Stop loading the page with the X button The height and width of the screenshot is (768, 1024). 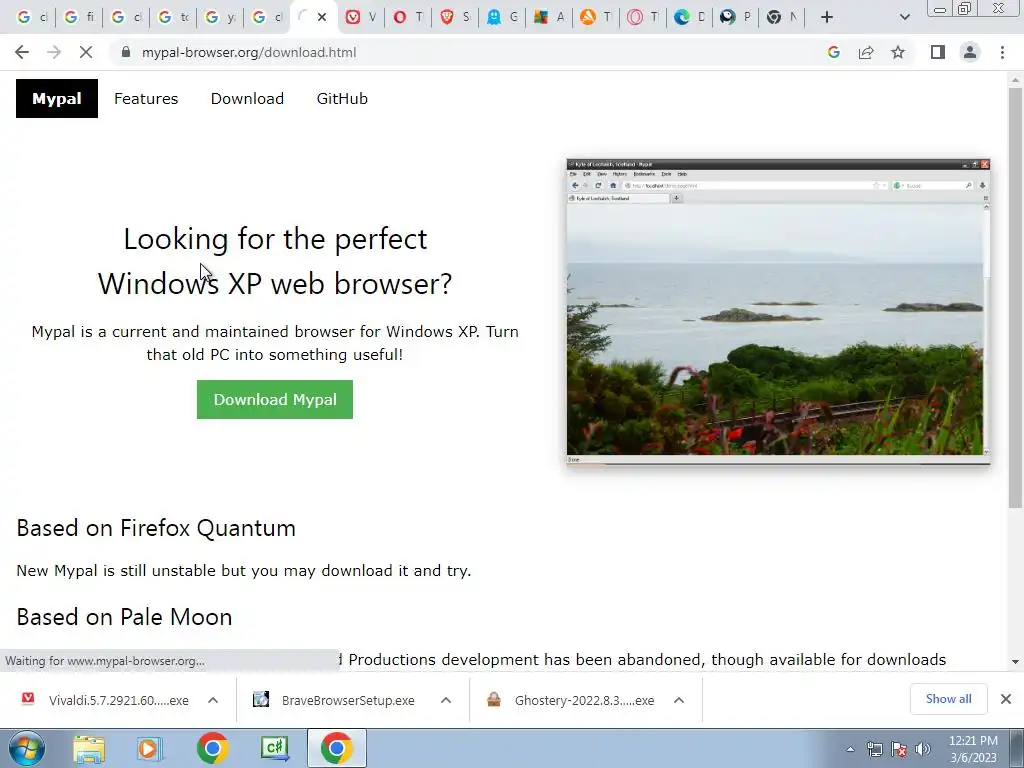pos(86,52)
